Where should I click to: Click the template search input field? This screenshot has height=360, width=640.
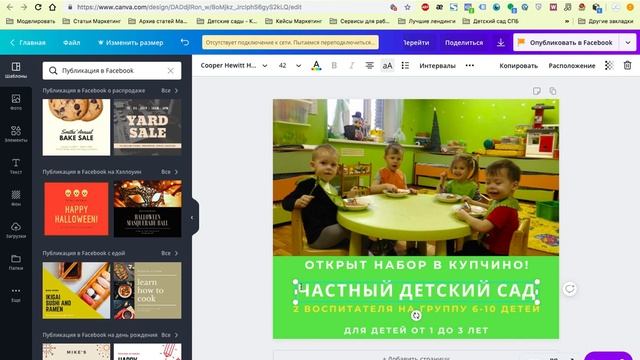[x=112, y=71]
